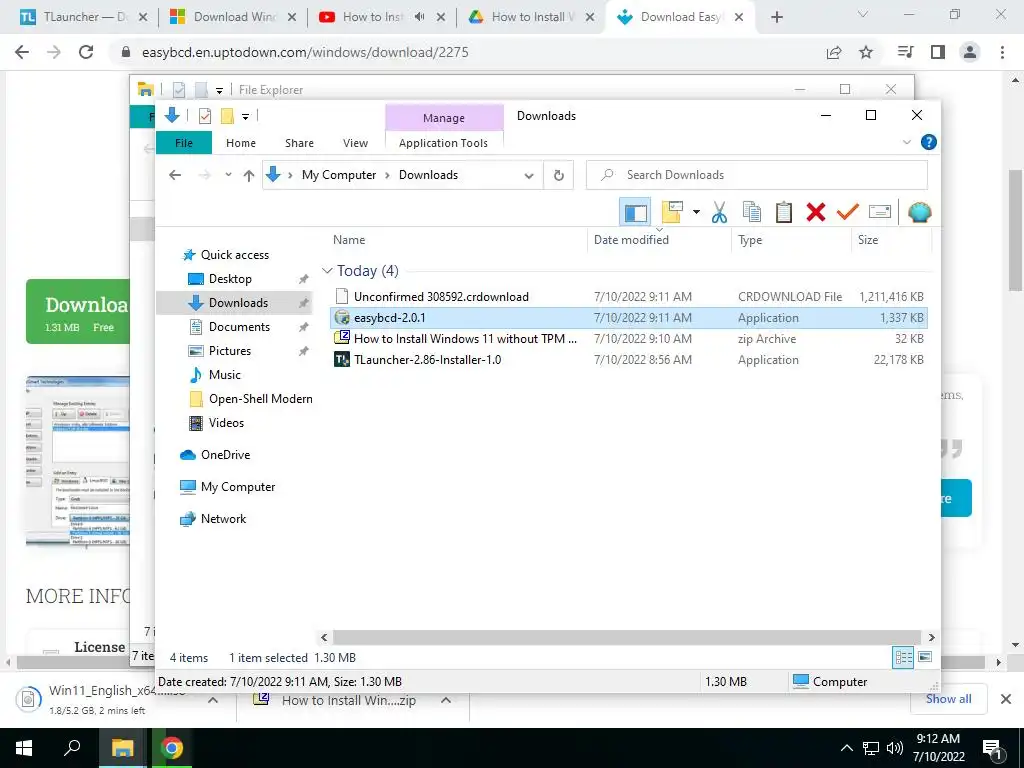Open My Computer in navigation pane

pyautogui.click(x=238, y=487)
